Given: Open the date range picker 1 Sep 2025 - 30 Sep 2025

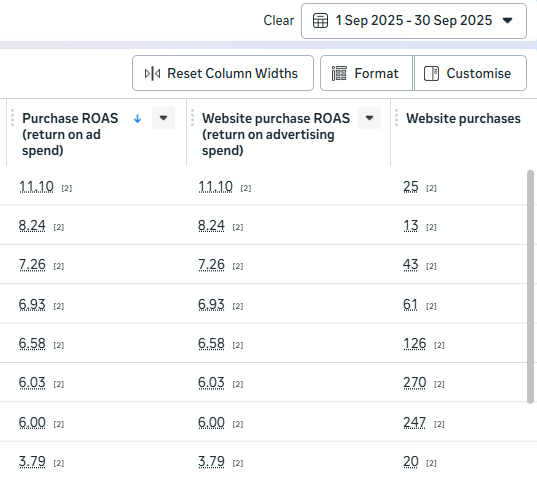Looking at the screenshot, I should click(414, 21).
